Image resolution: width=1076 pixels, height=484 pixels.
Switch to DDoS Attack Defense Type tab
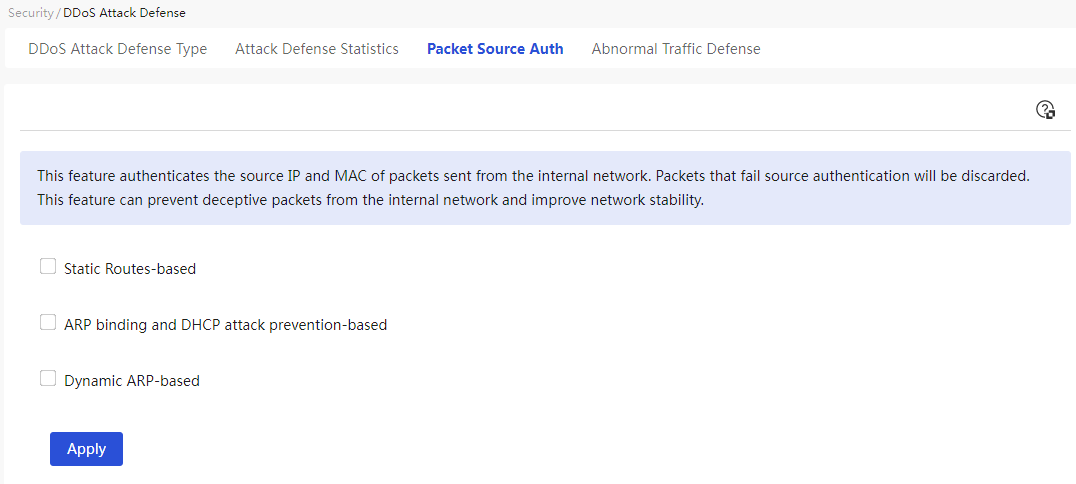tap(117, 49)
